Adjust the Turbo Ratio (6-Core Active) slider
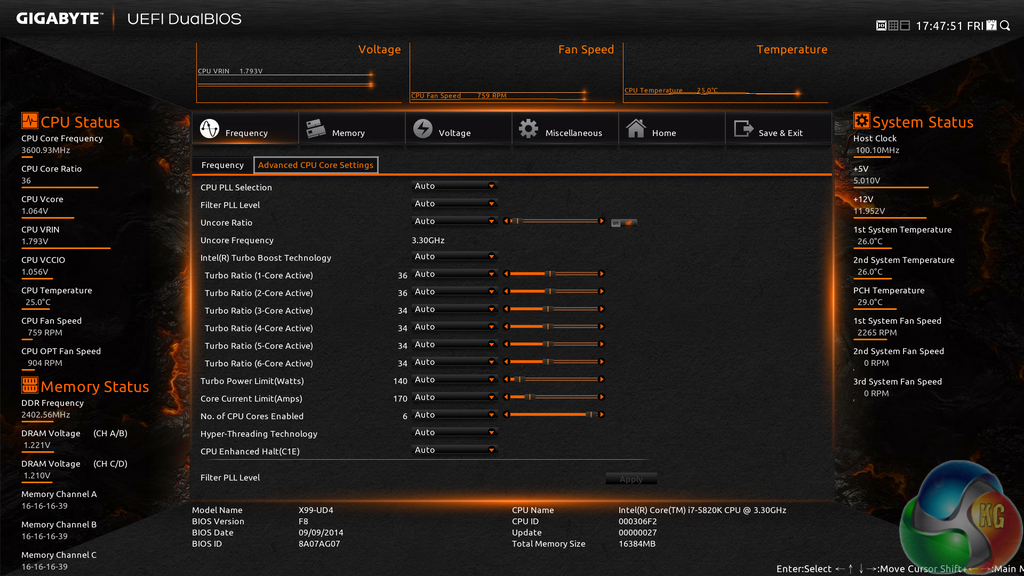Screen dimensions: 1024x576 [554, 362]
